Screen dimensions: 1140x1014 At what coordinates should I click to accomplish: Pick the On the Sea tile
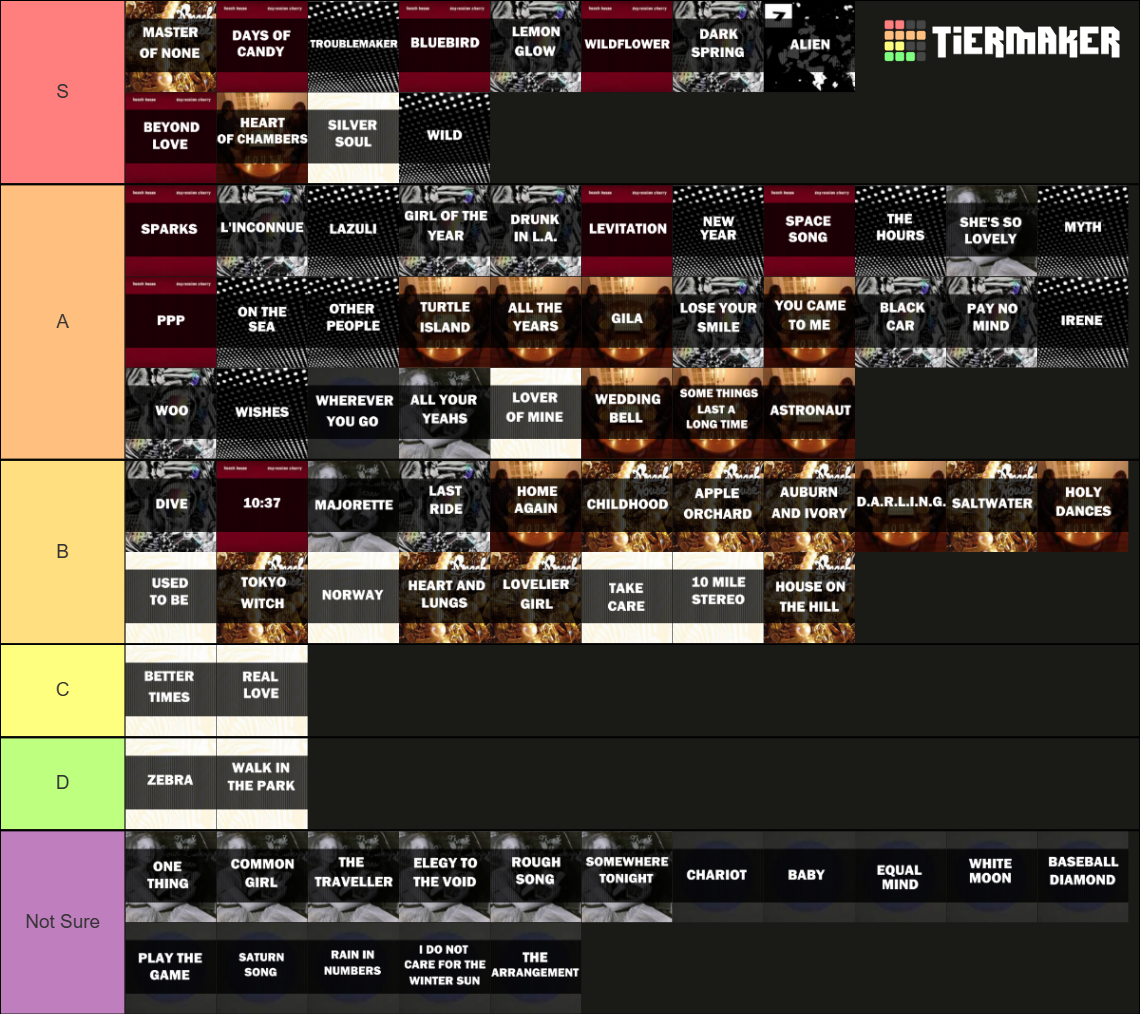(x=262, y=322)
